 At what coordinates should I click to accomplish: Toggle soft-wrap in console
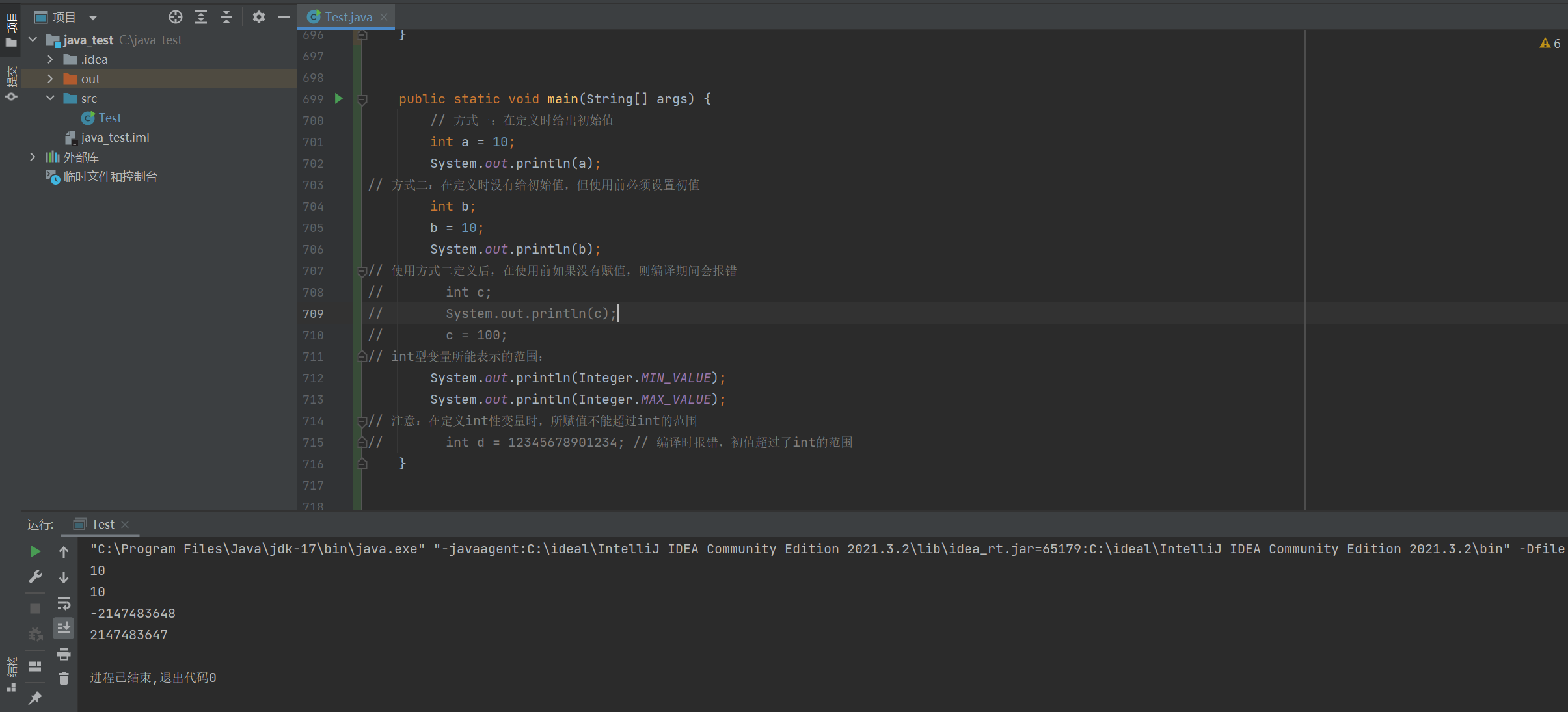[64, 603]
